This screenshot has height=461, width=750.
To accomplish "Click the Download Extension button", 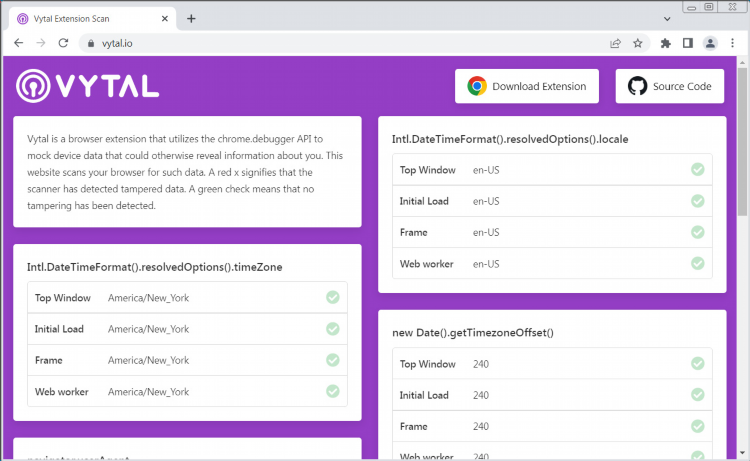I will coord(527,86).
